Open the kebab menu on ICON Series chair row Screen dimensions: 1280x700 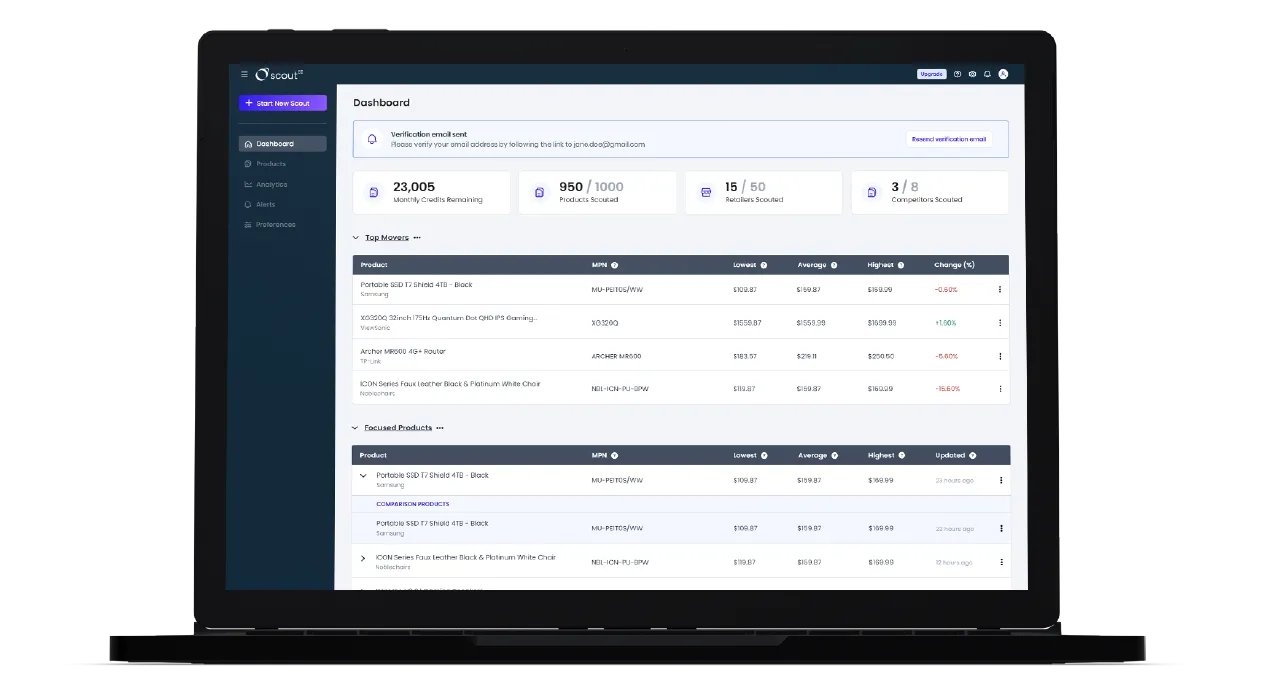coord(999,388)
